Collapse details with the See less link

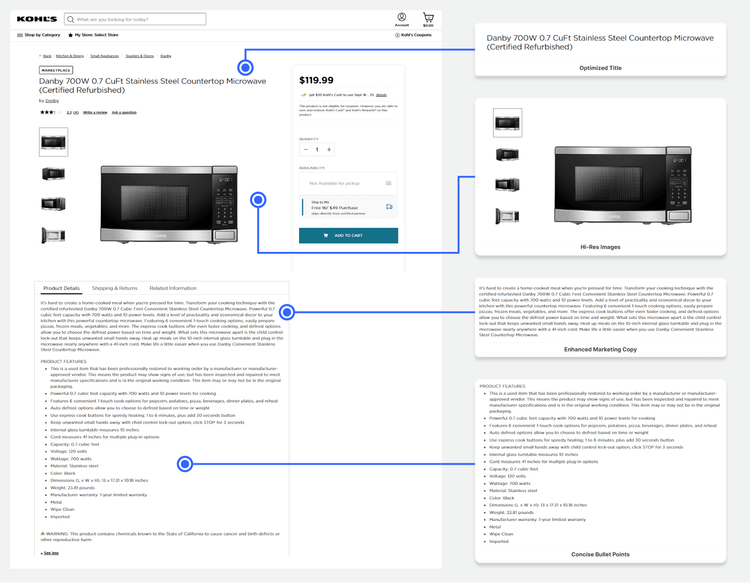pos(51,553)
